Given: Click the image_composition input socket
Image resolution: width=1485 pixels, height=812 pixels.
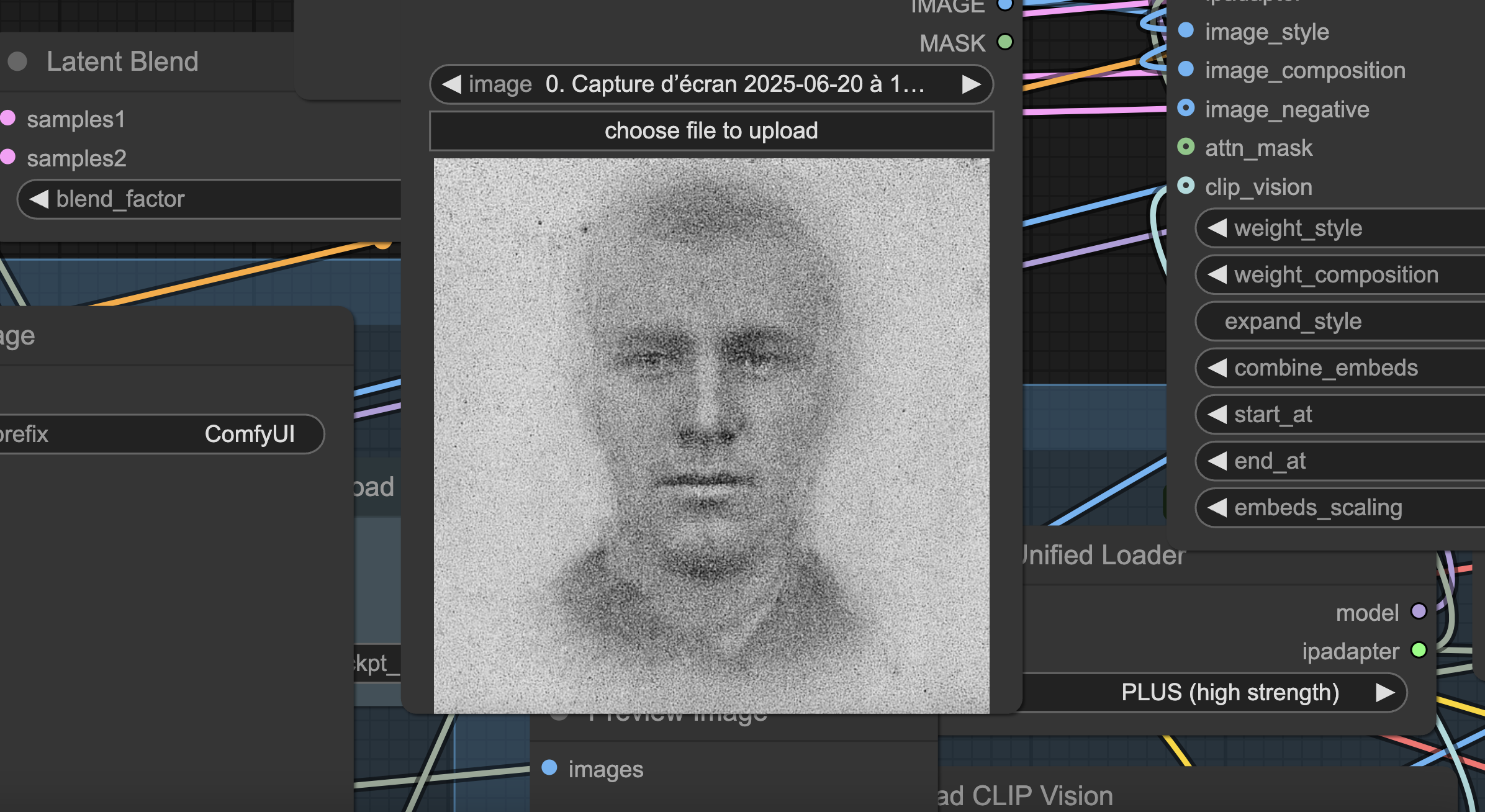Looking at the screenshot, I should pyautogui.click(x=1186, y=69).
